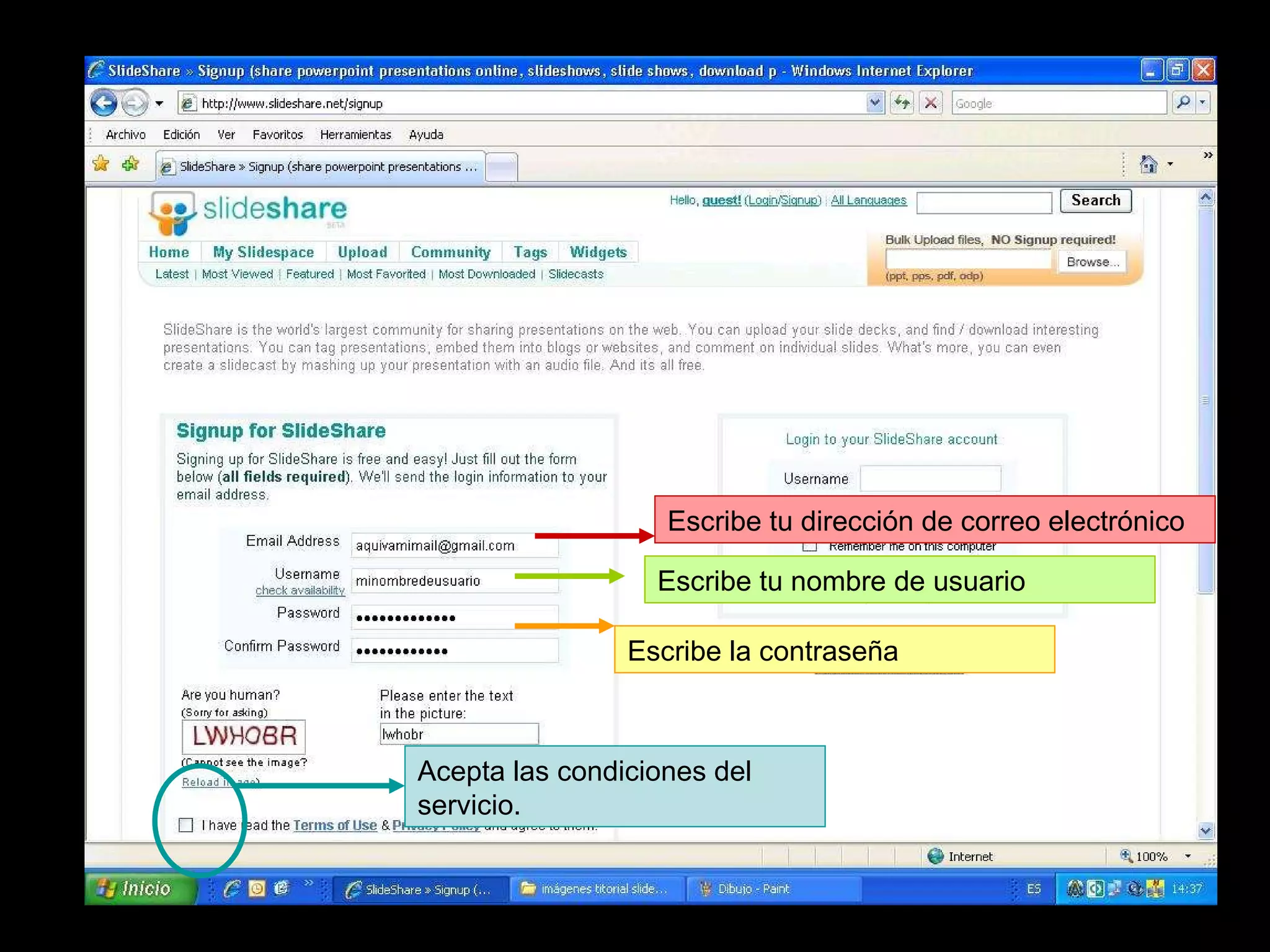Viewport: 1270px width, 952px height.
Task: Open the Archivo menu
Action: 126,134
